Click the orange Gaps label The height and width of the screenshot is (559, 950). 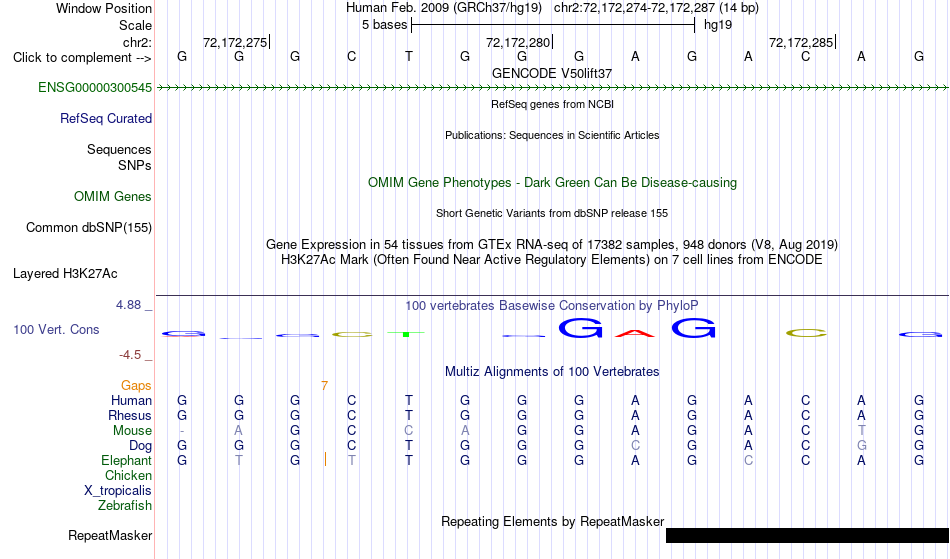click(136, 386)
